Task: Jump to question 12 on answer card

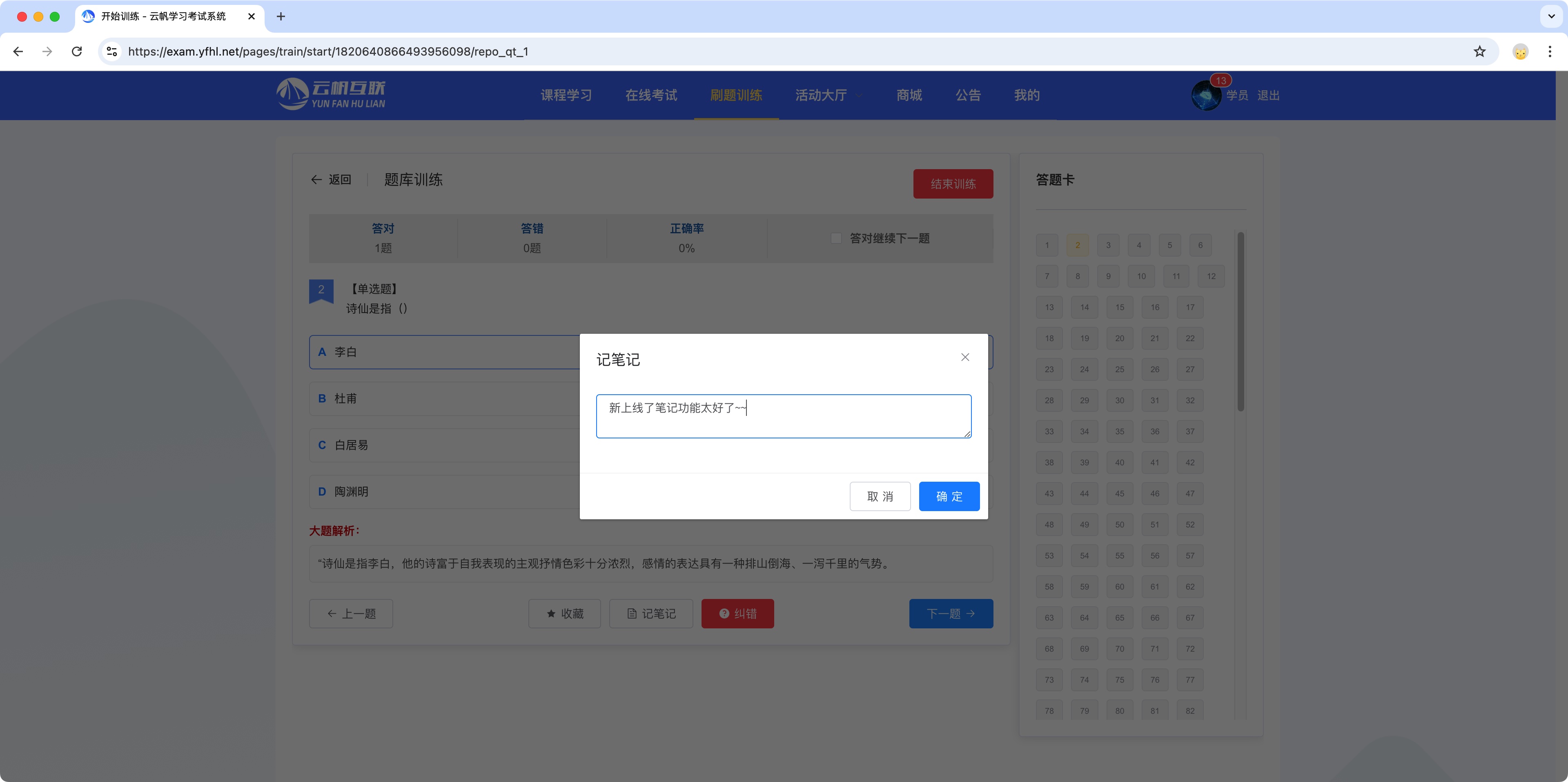Action: [x=1211, y=276]
